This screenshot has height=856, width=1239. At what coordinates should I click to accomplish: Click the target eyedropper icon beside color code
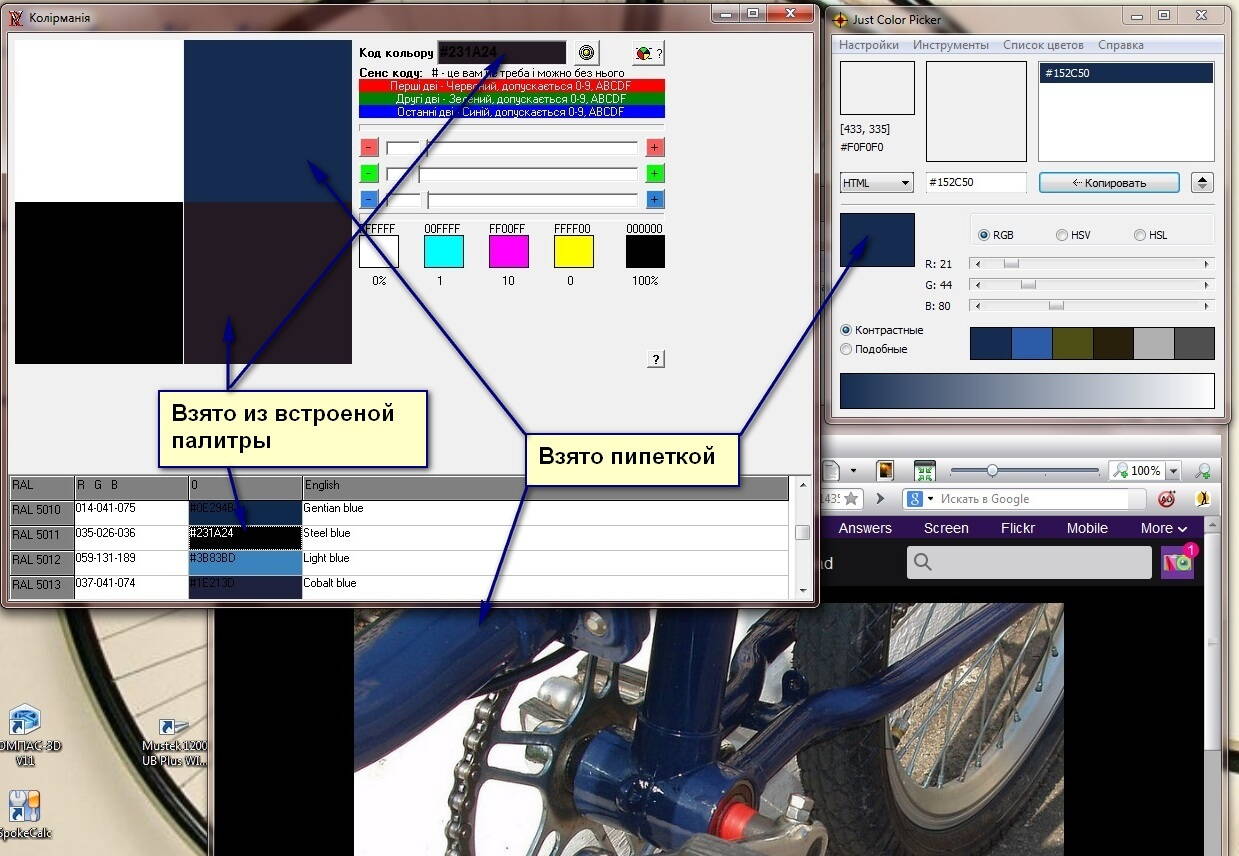pos(587,53)
